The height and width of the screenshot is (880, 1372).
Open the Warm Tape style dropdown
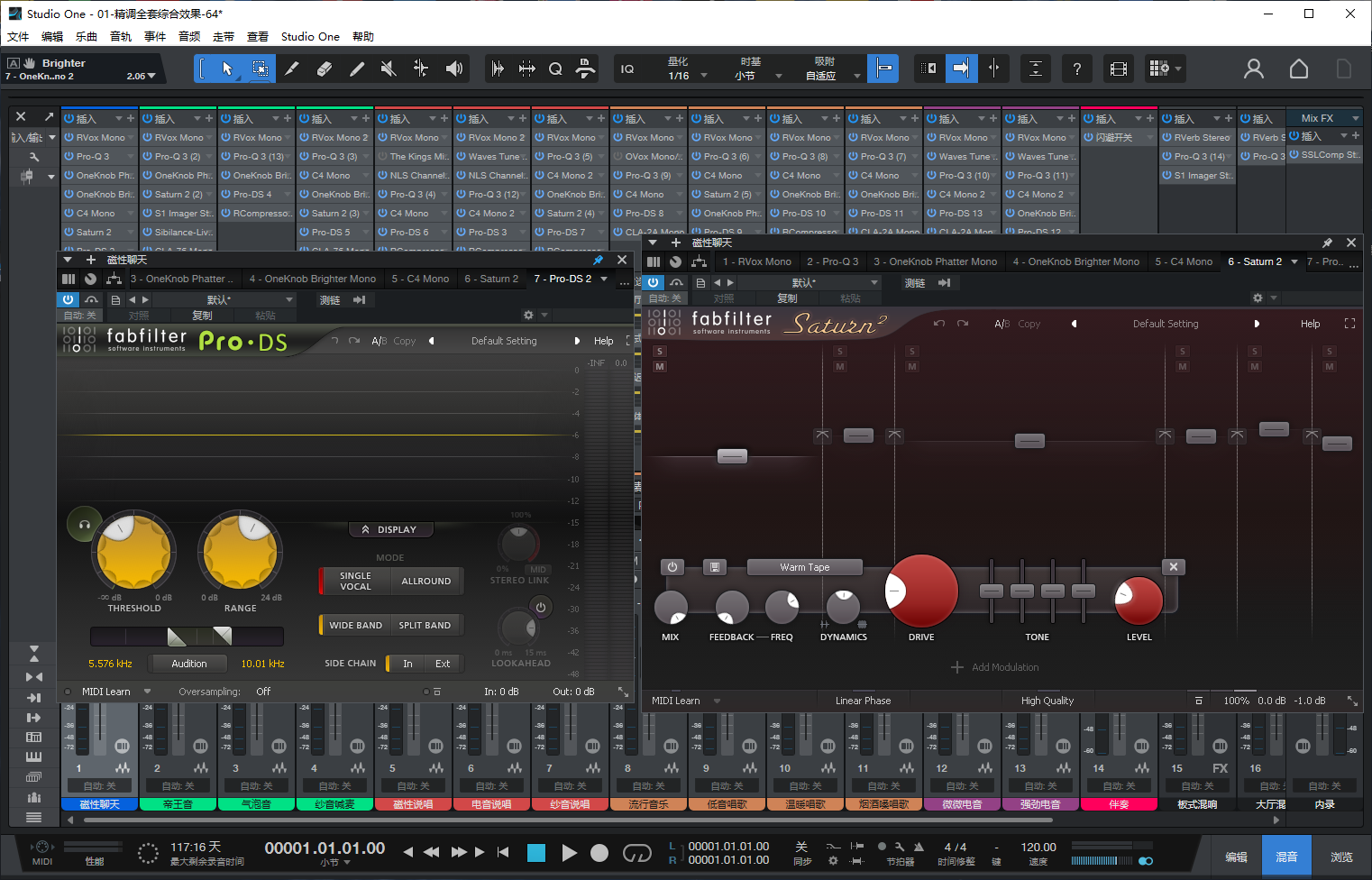804,567
